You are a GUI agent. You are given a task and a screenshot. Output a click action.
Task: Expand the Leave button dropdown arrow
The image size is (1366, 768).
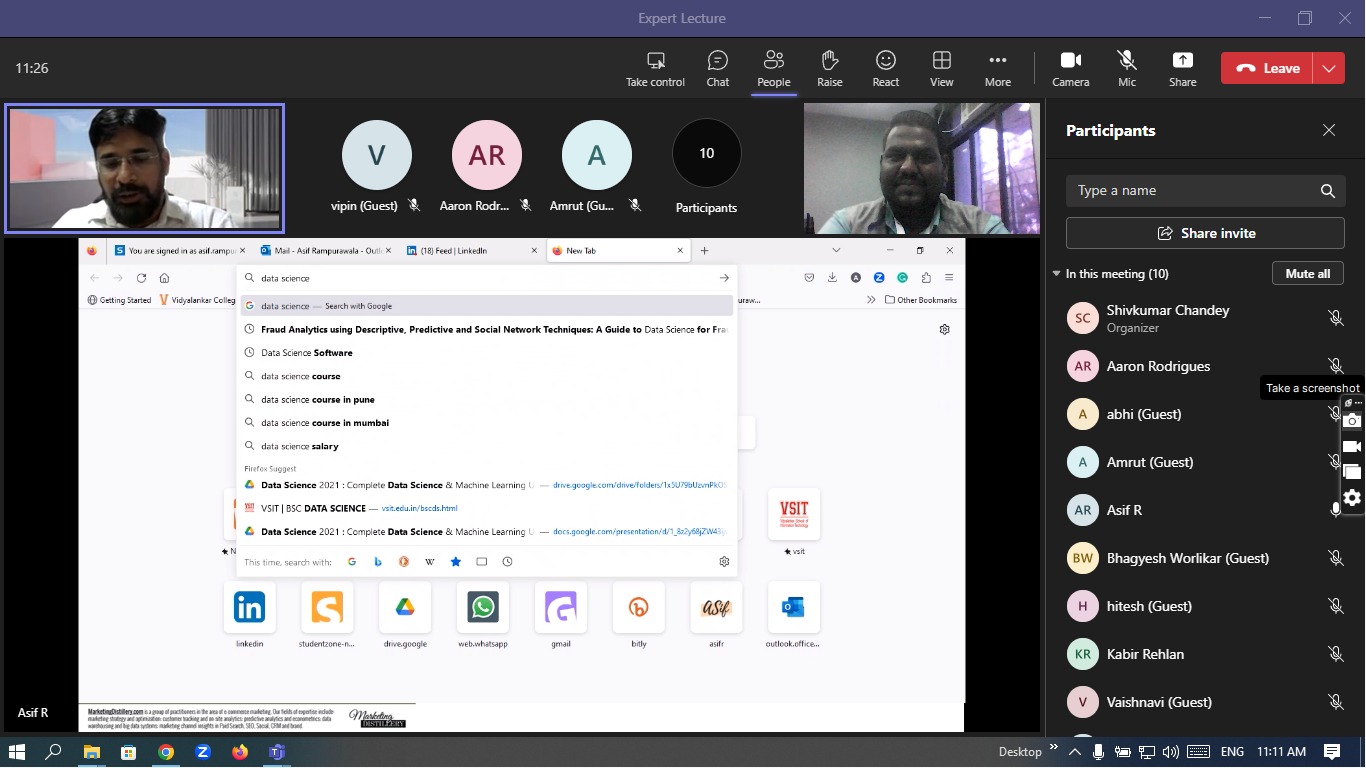coord(1328,68)
